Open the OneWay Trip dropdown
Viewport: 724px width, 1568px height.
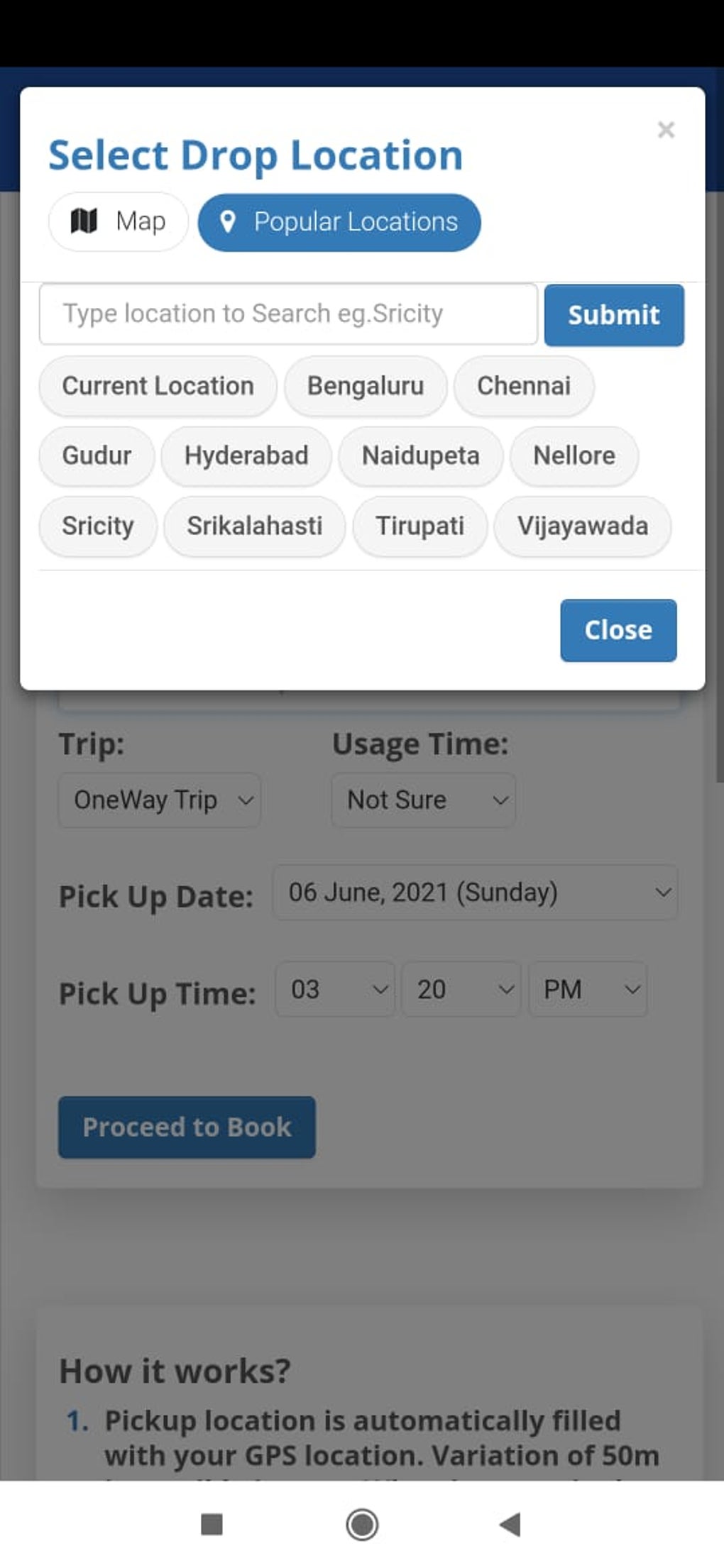click(x=160, y=800)
